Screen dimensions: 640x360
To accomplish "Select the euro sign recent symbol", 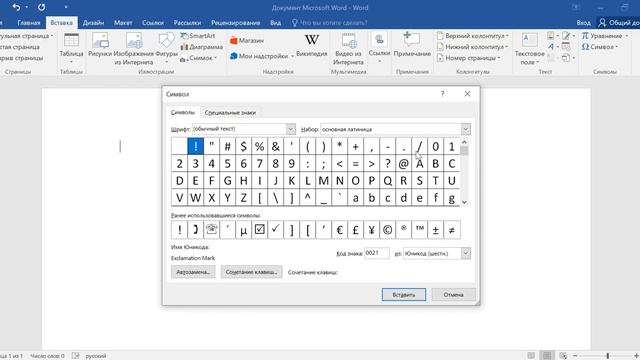I will click(339, 230).
